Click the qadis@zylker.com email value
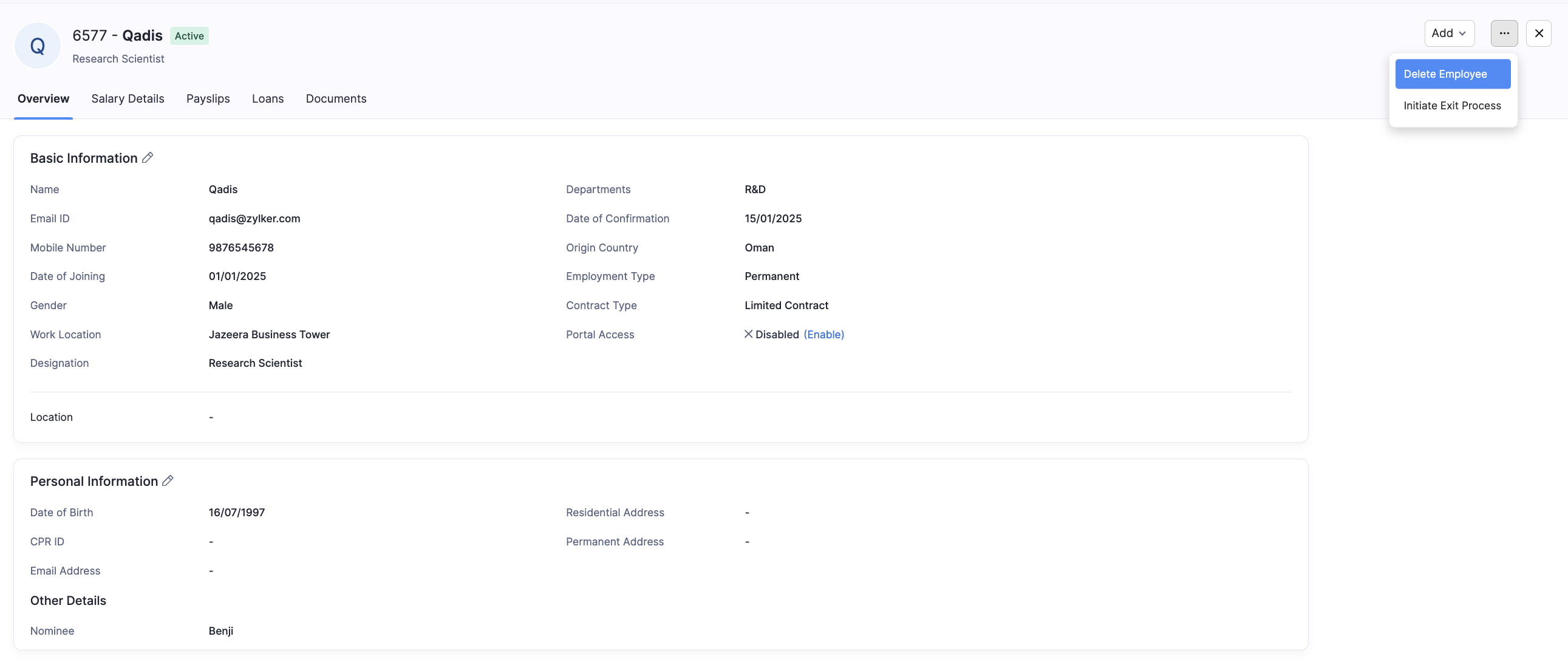The image size is (1568, 662). [x=254, y=218]
